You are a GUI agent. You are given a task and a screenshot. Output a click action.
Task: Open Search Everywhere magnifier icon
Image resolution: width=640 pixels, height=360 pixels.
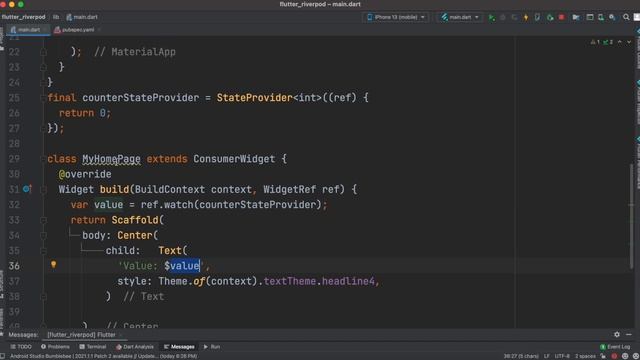coord(626,17)
